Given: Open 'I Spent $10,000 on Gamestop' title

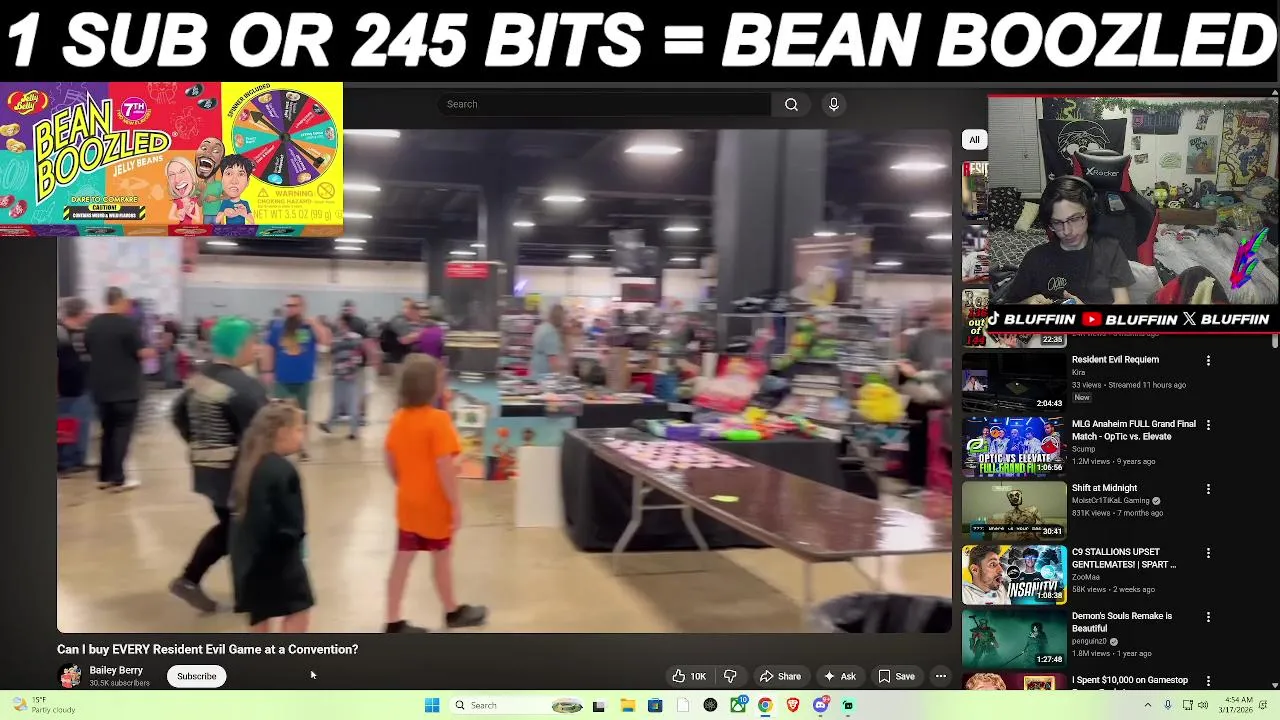Looking at the screenshot, I should (1130, 680).
